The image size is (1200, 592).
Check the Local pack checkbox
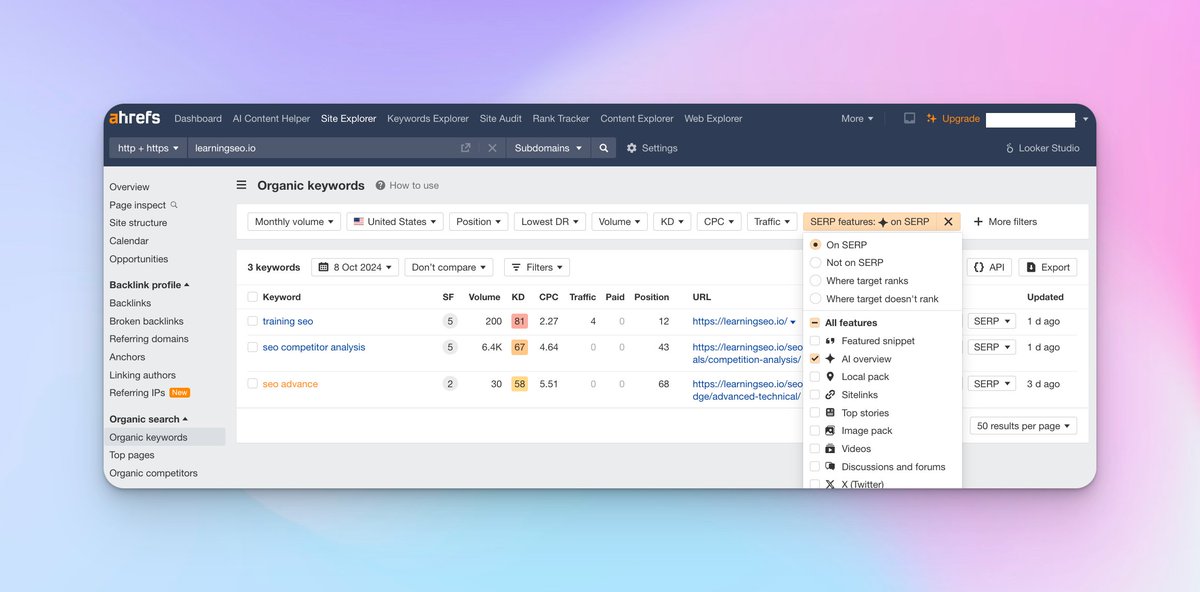(815, 377)
